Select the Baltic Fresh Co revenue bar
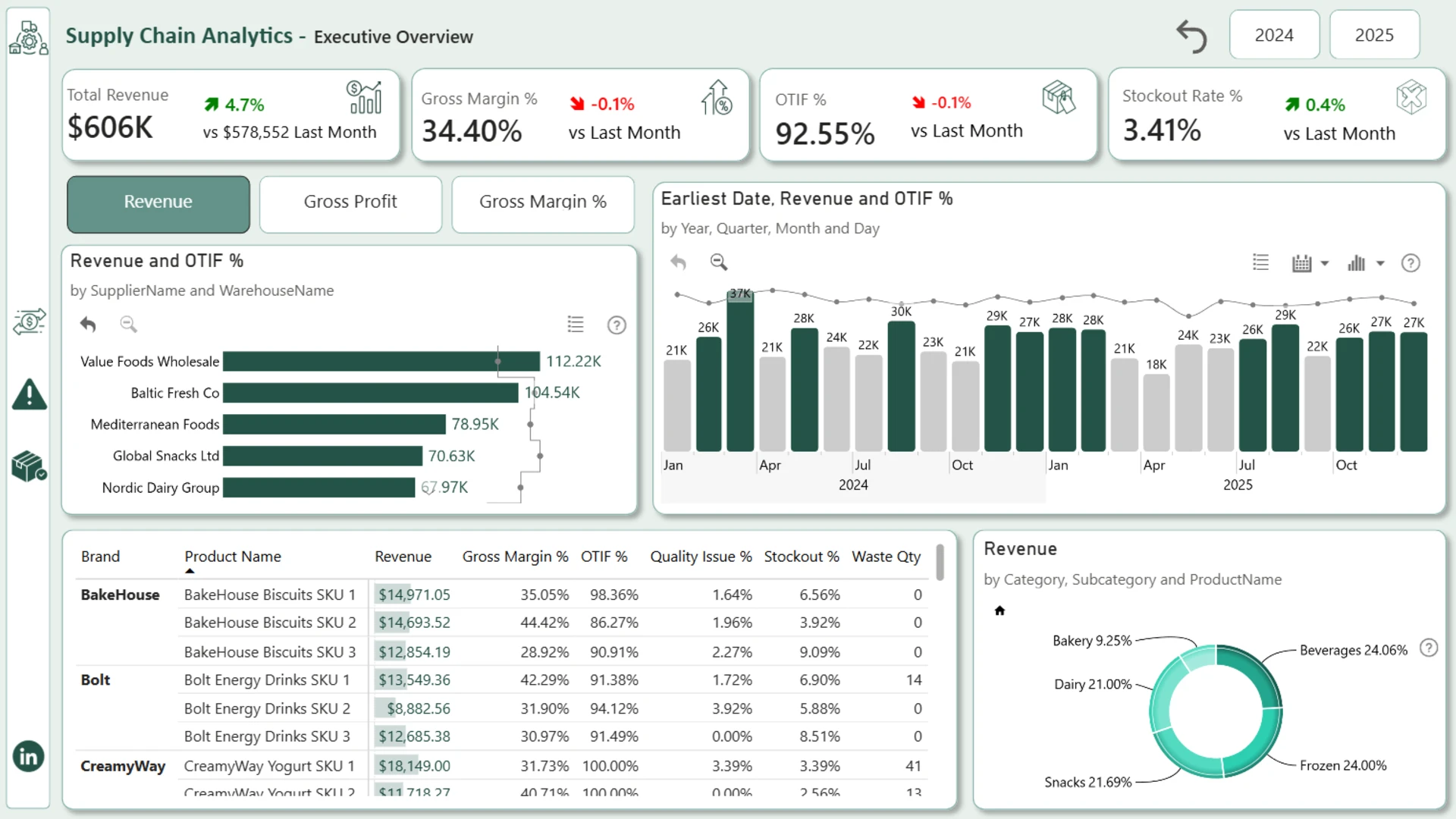The height and width of the screenshot is (819, 1456). (371, 393)
